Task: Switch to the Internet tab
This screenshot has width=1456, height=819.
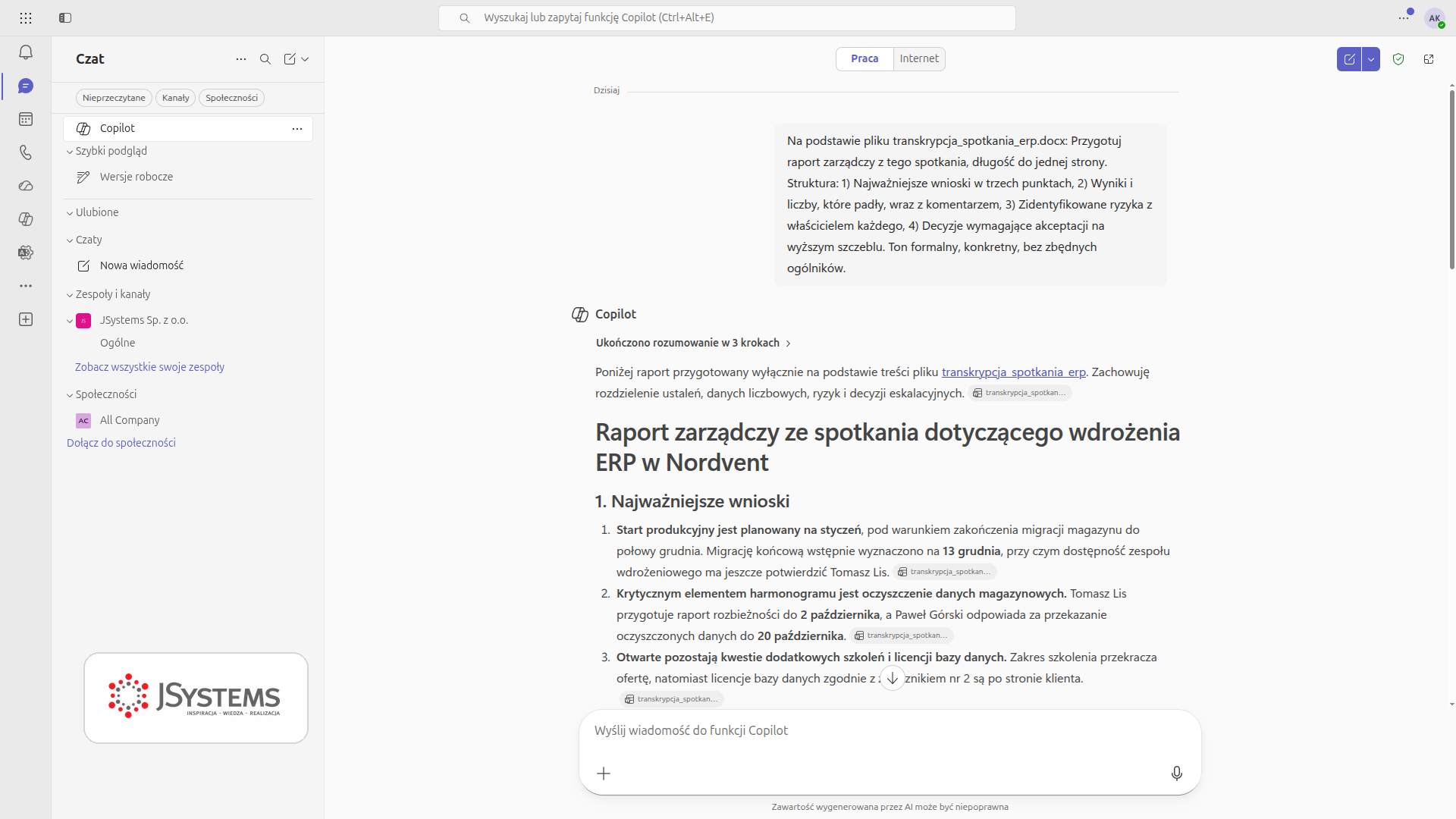Action: pos(919,58)
